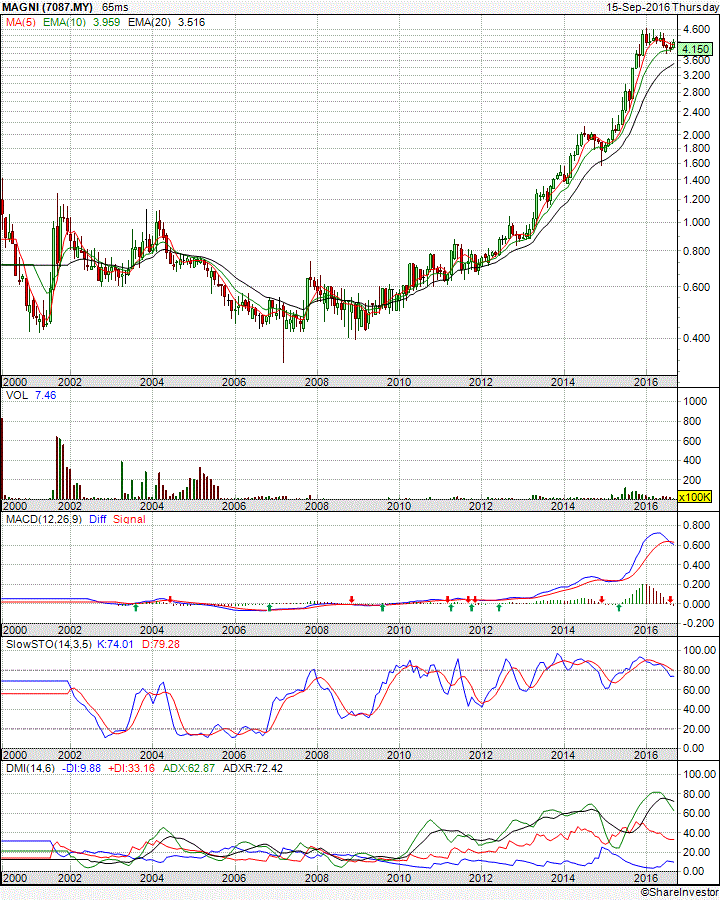Click the stochastic D:79.28 value
This screenshot has width=720, height=900.
tap(161, 645)
